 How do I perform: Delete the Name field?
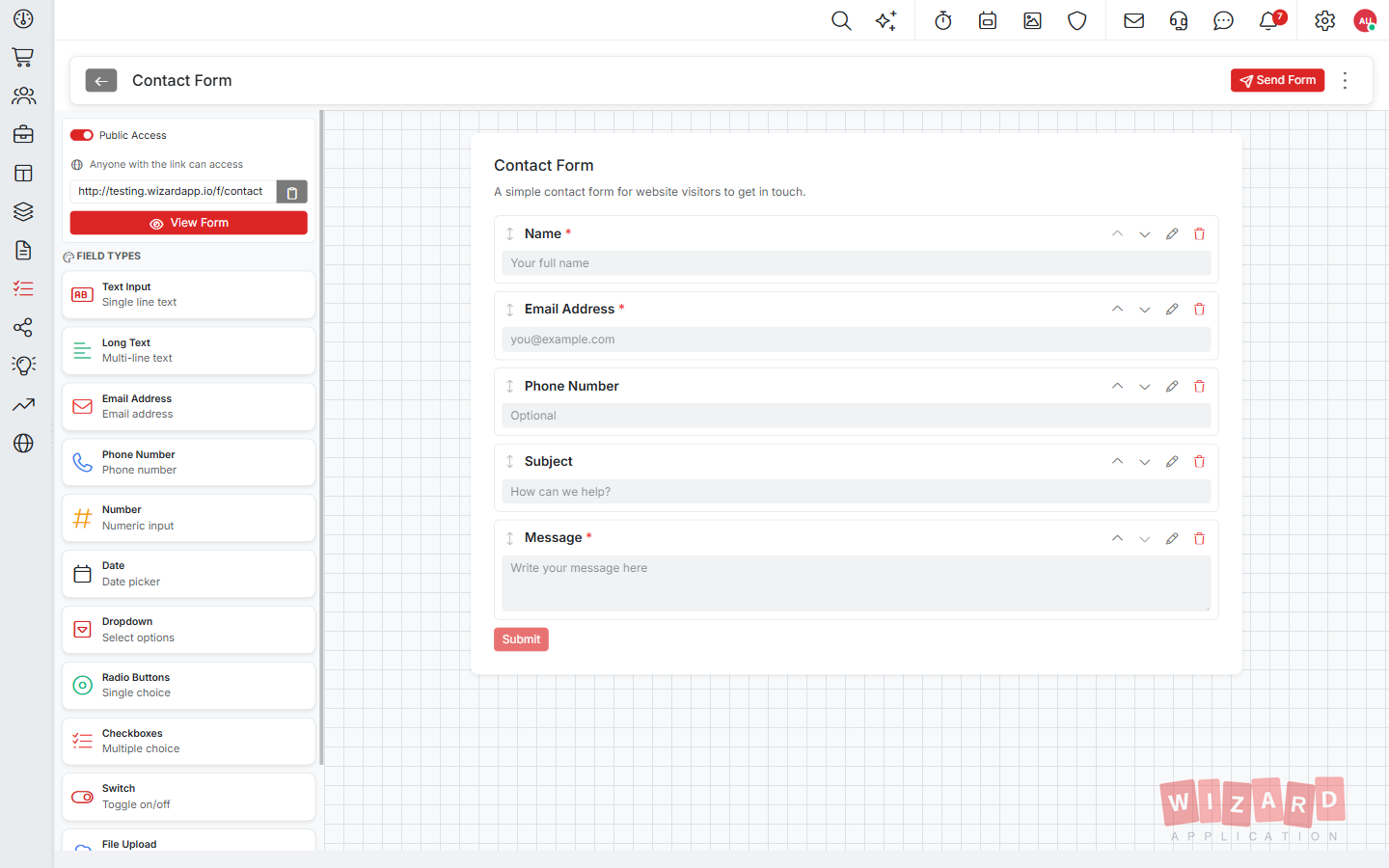(x=1199, y=233)
